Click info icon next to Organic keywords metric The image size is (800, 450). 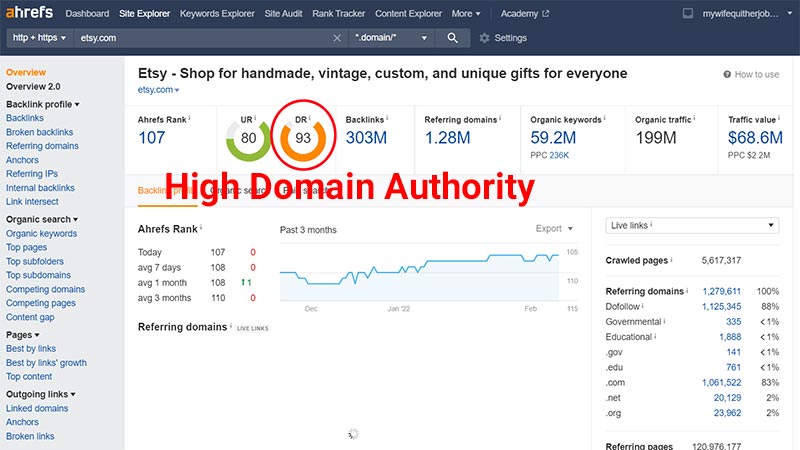(x=605, y=118)
